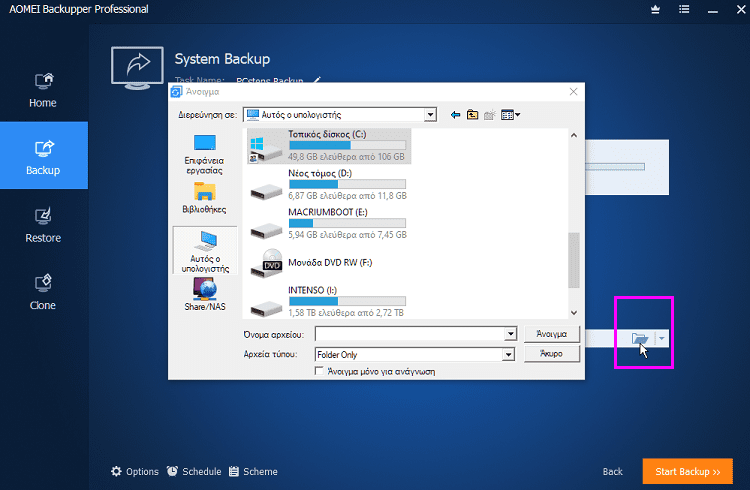This screenshot has height=490, width=750.
Task: Click the Άκυρο button
Action: [551, 354]
